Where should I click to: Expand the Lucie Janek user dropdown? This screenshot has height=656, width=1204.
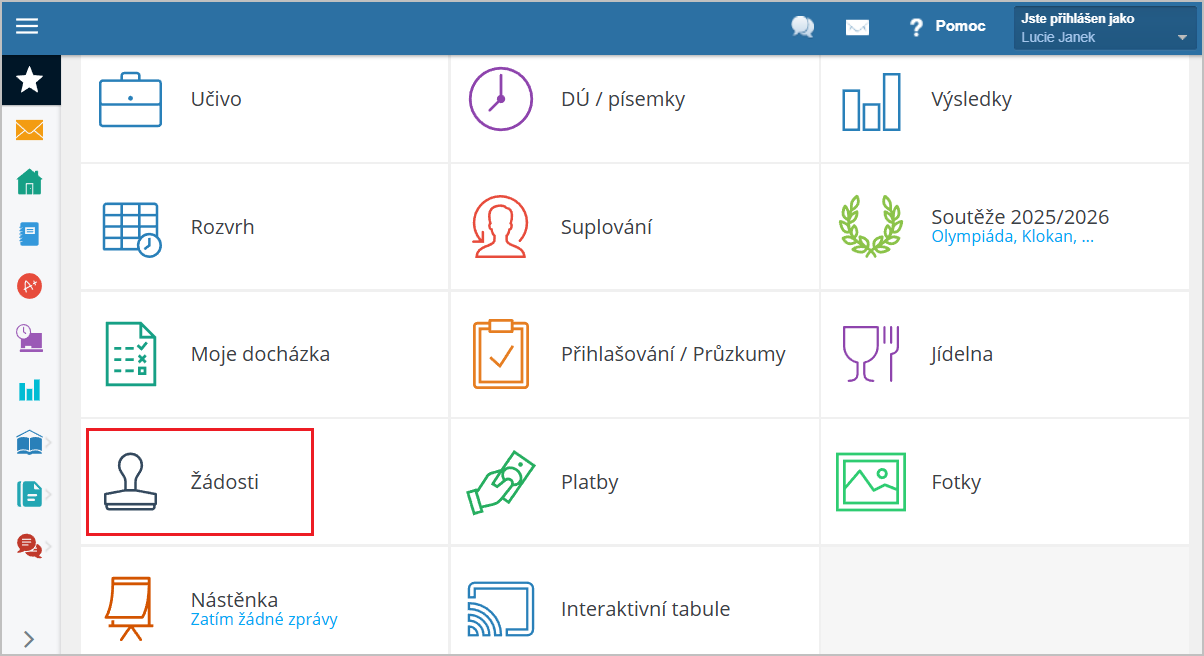[x=1105, y=28]
